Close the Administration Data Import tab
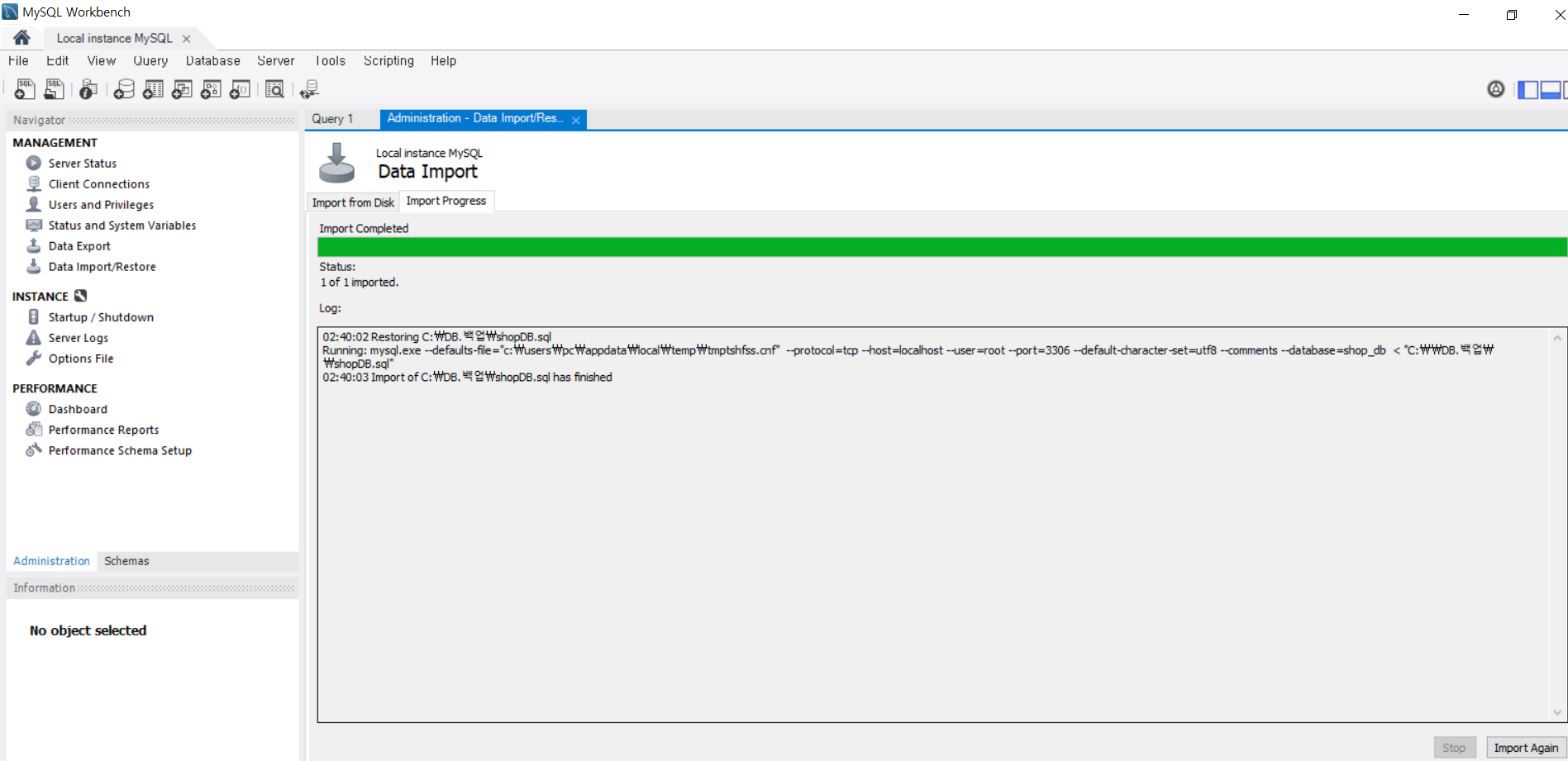The height and width of the screenshot is (761, 1568). click(x=576, y=121)
